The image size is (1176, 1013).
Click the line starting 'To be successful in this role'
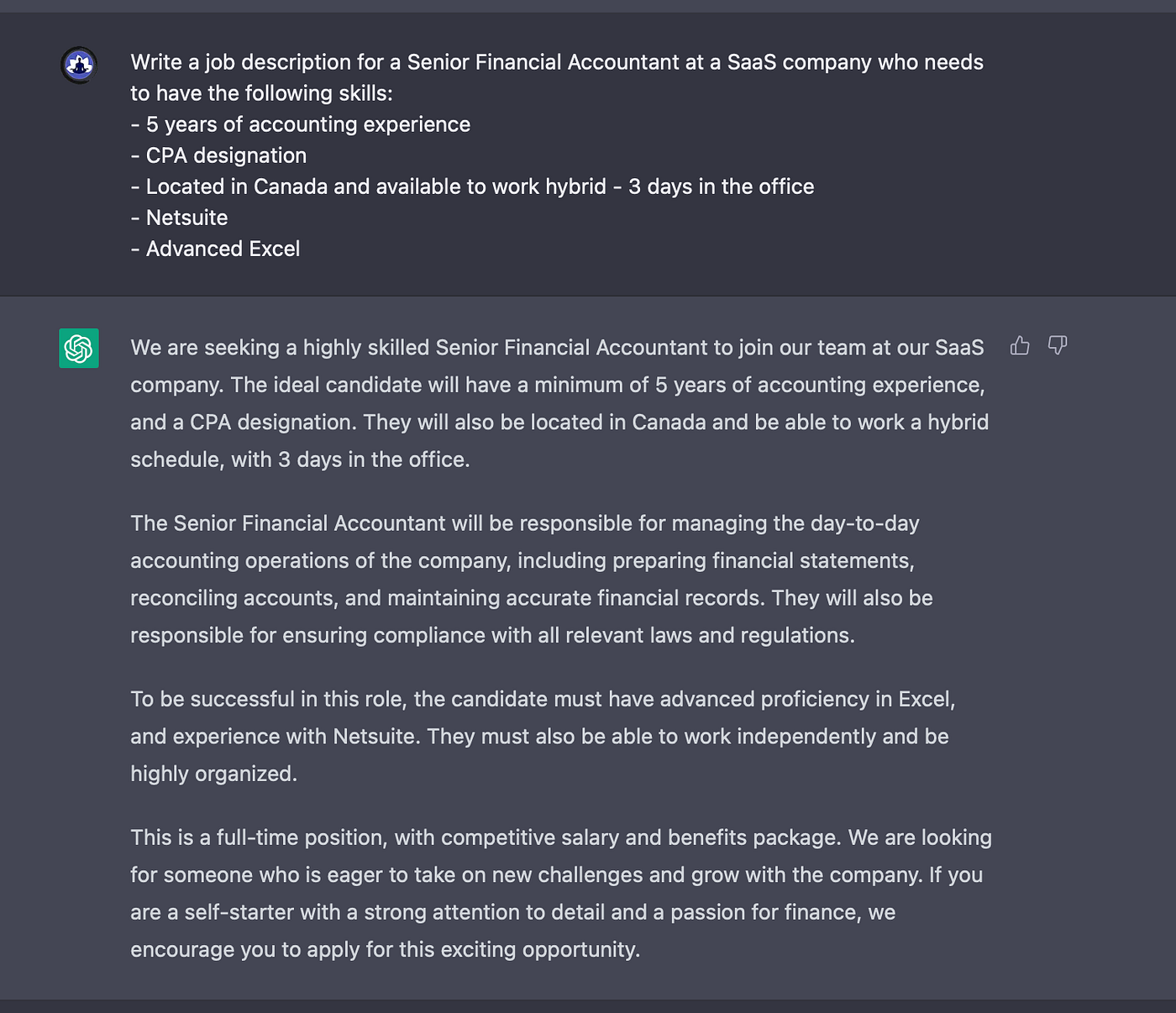pyautogui.click(x=543, y=699)
